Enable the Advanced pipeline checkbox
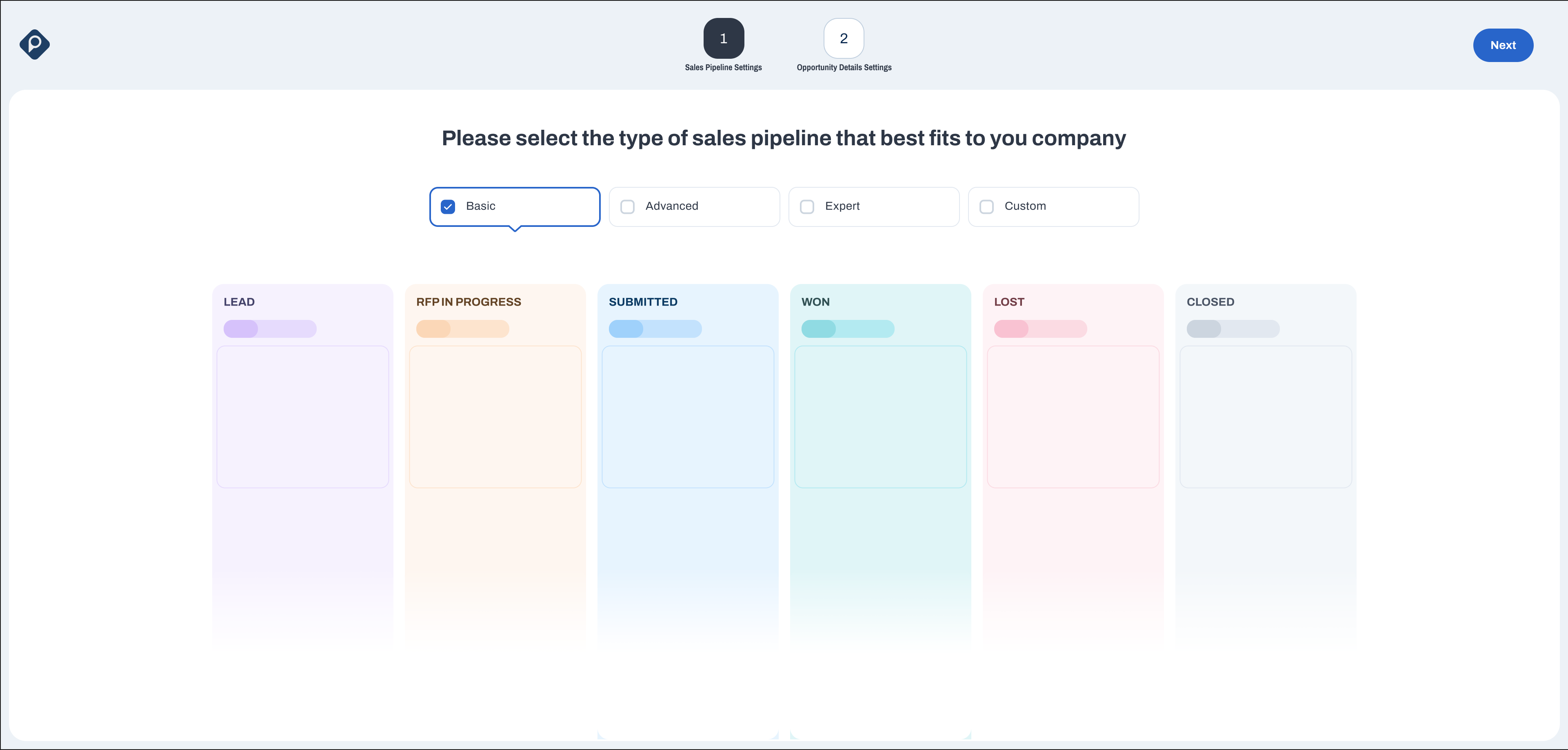This screenshot has width=1568, height=750. coord(628,206)
